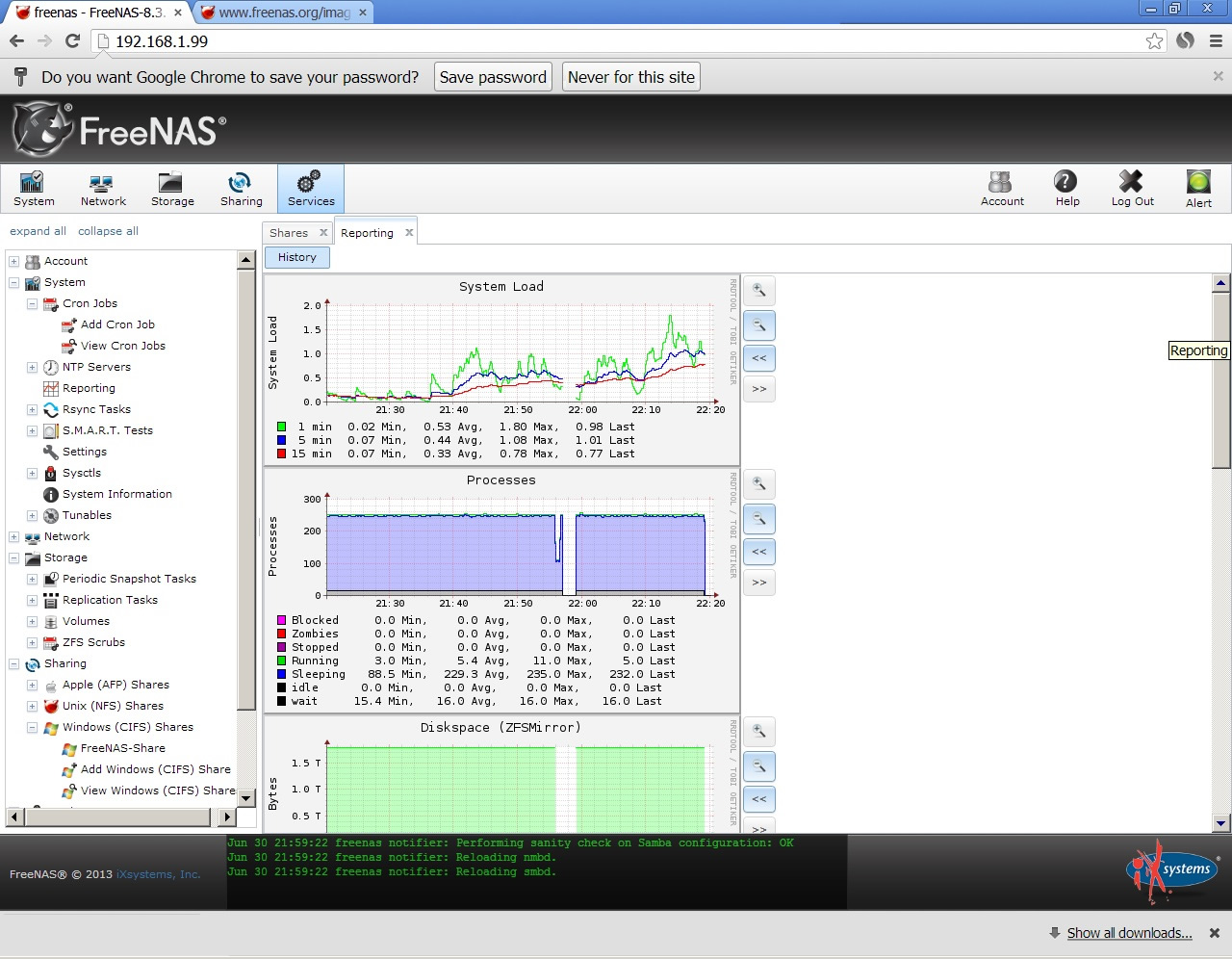Image resolution: width=1232 pixels, height=959 pixels.
Task: Collapse the Windows (CIFS) Shares node
Action: (32, 728)
